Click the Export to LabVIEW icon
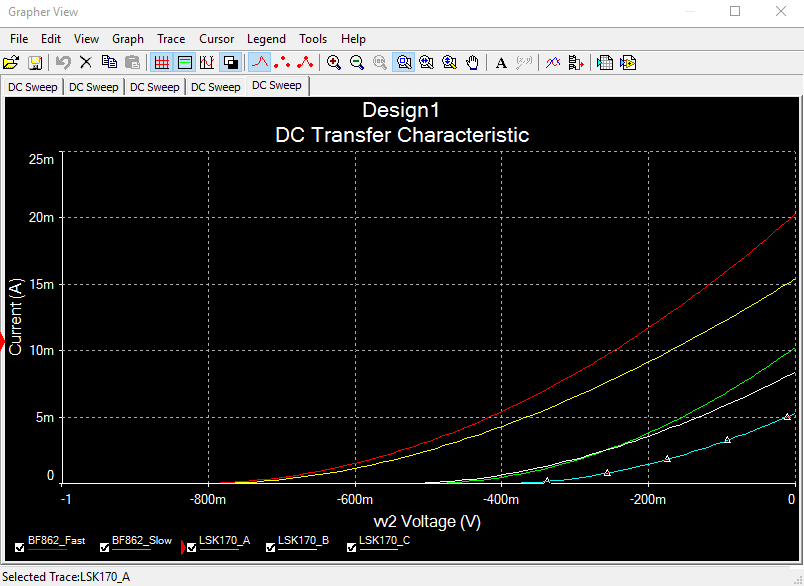 pyautogui.click(x=628, y=63)
